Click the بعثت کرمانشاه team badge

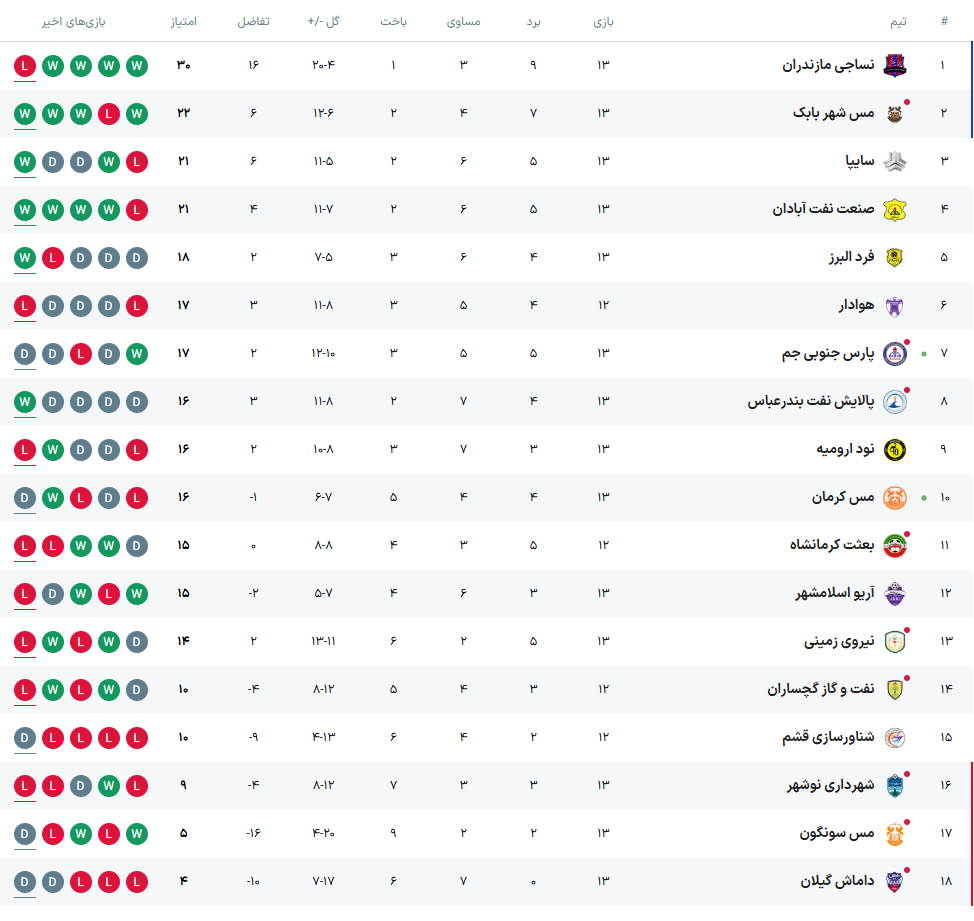click(x=895, y=545)
